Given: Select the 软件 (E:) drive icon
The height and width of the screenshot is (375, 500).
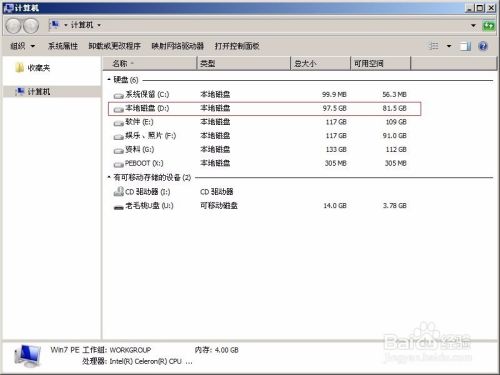Looking at the screenshot, I should pos(118,123).
